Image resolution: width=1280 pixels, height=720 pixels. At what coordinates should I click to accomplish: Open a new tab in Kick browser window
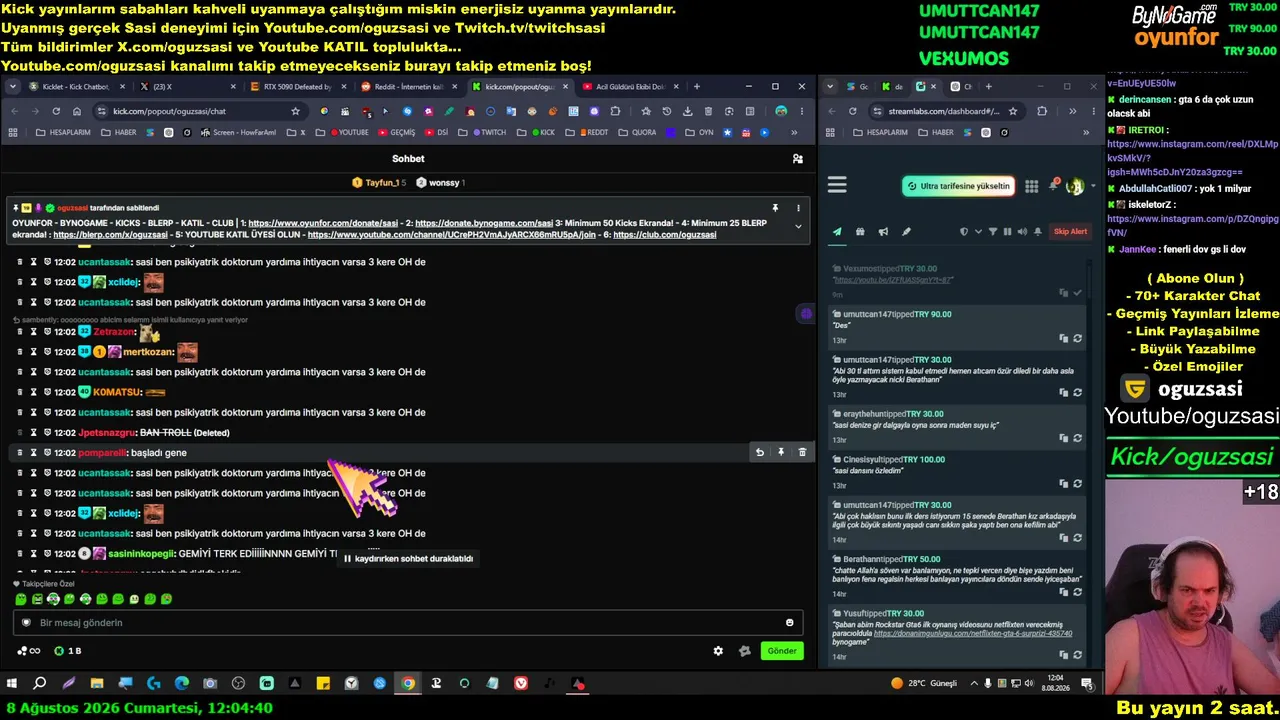click(697, 87)
